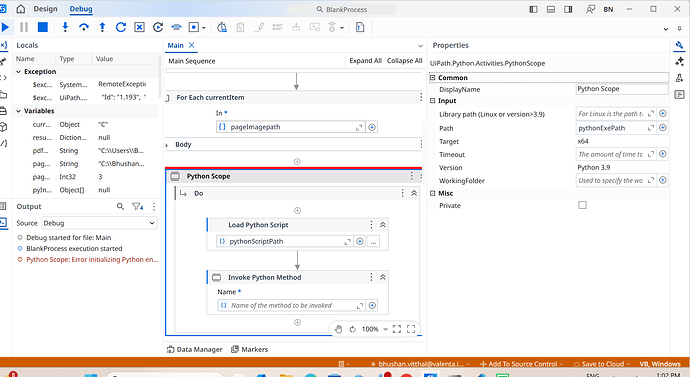Click the BlankProcess search box
Image resolution: width=690 pixels, height=377 pixels.
tap(341, 9)
